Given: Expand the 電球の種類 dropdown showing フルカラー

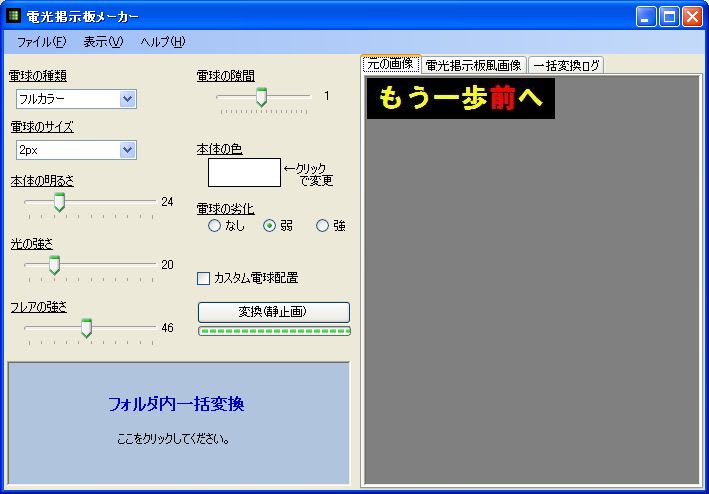Looking at the screenshot, I should pyautogui.click(x=127, y=98).
